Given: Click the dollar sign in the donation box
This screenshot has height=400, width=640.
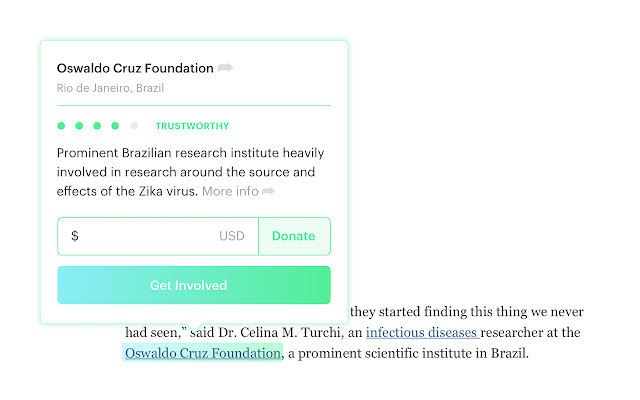Looking at the screenshot, I should (x=75, y=237).
